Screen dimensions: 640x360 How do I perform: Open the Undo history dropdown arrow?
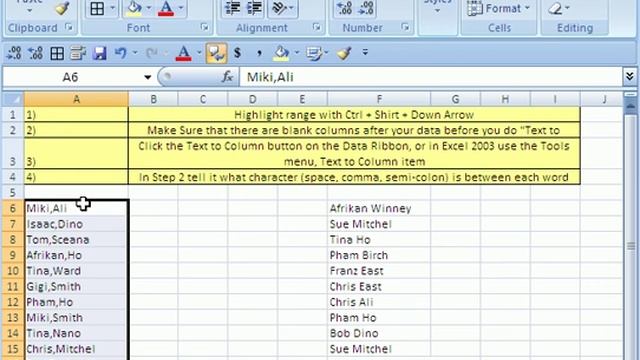(135, 53)
